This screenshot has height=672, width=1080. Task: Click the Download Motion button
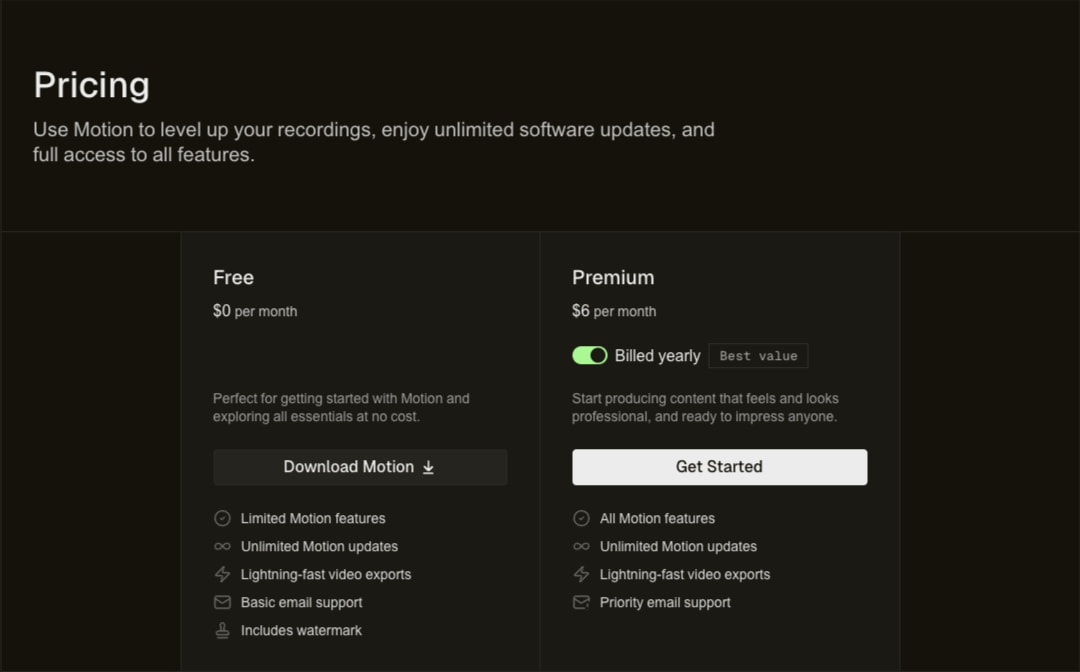point(360,467)
